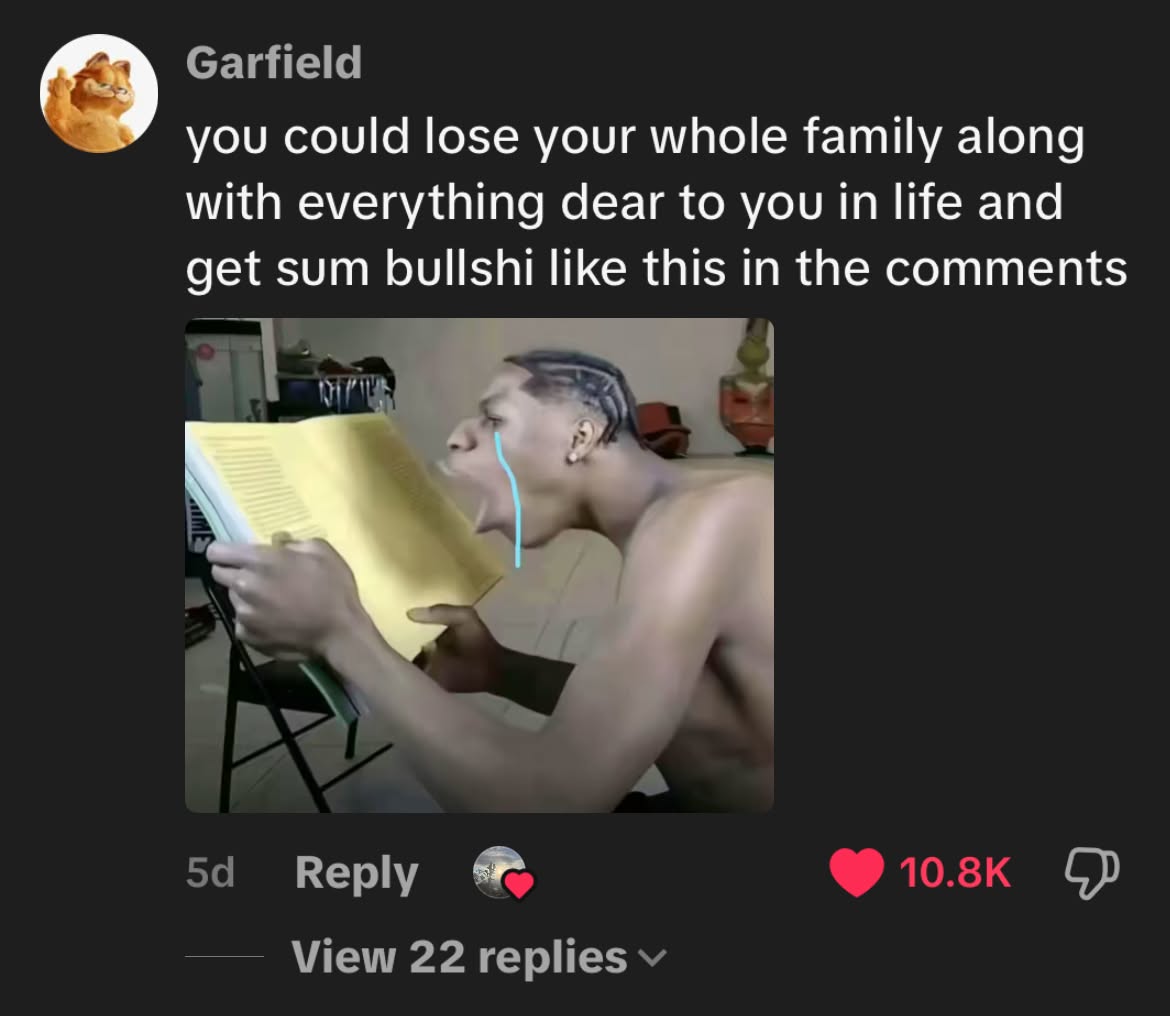Open the Garfield username link
The image size is (1170, 1016).
tap(274, 62)
